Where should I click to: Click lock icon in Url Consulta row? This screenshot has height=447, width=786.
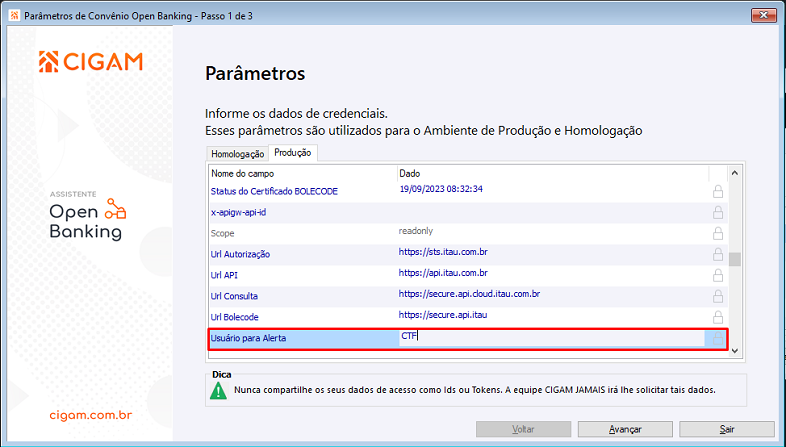coord(718,296)
